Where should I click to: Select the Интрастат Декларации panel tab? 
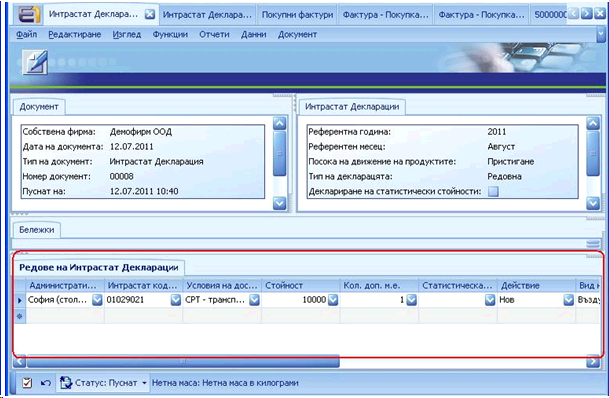(x=352, y=107)
